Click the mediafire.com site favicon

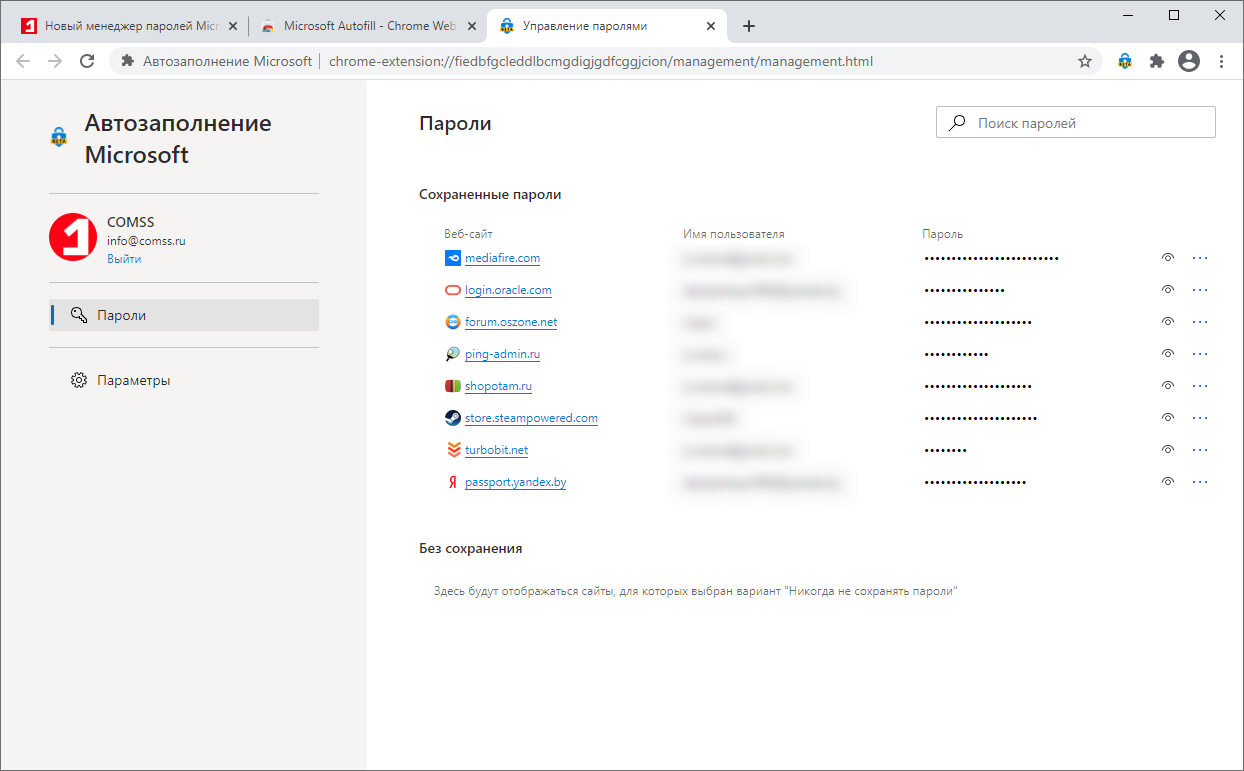click(x=453, y=258)
